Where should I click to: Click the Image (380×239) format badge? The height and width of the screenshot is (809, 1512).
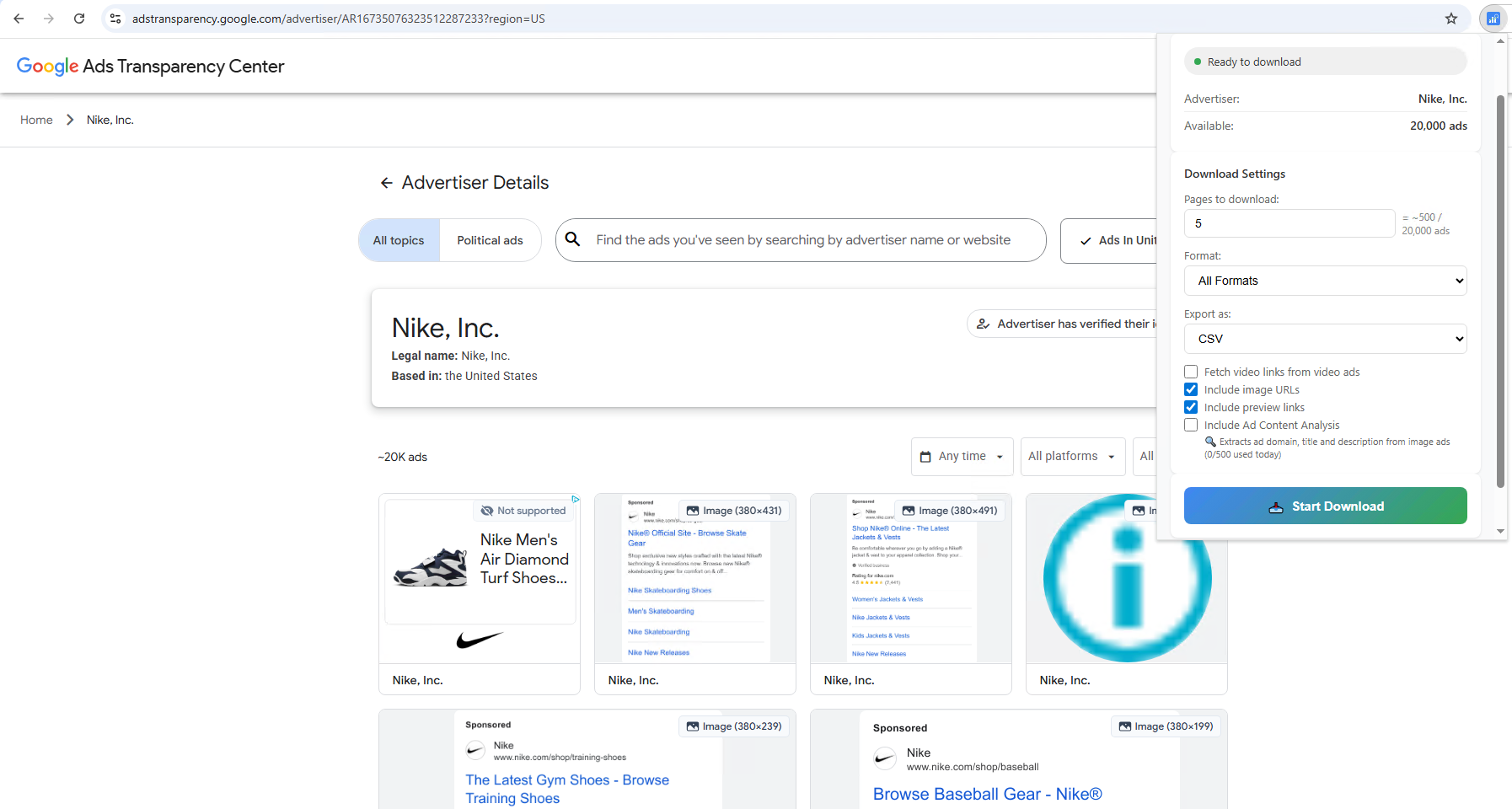(x=734, y=726)
